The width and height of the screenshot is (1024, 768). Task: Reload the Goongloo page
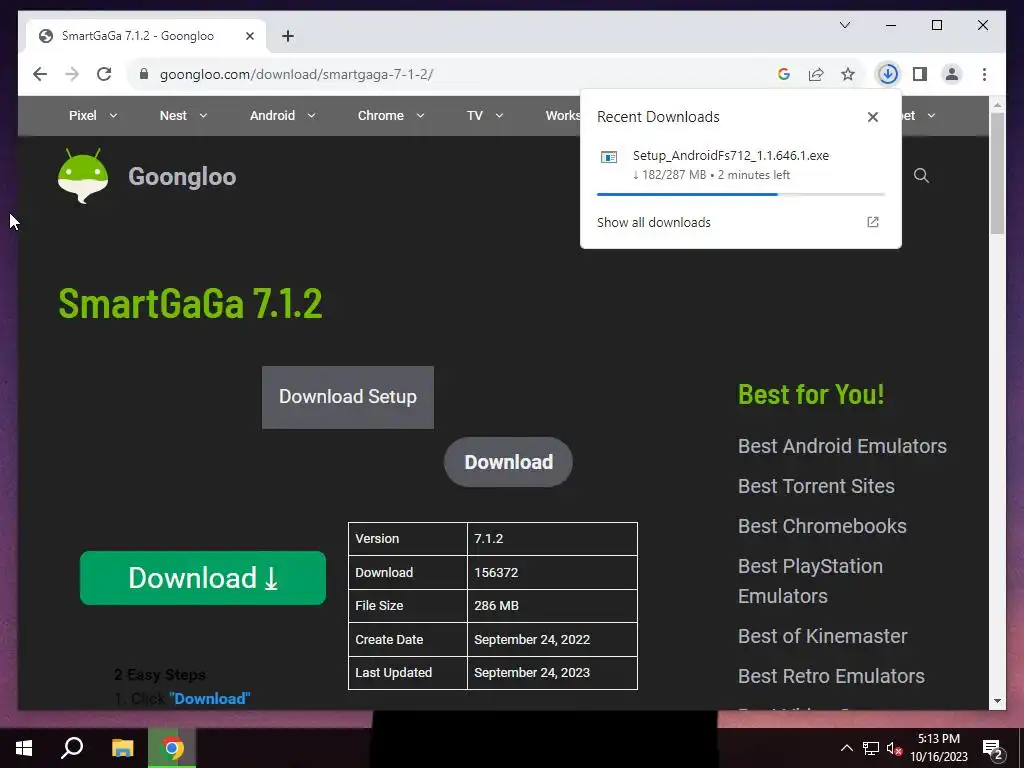(104, 74)
